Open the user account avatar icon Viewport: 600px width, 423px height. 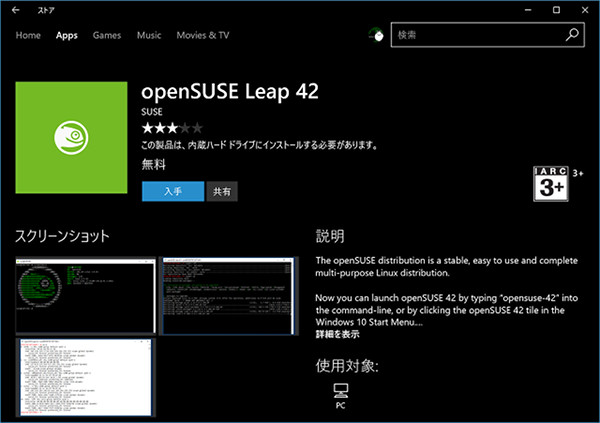coord(376,35)
